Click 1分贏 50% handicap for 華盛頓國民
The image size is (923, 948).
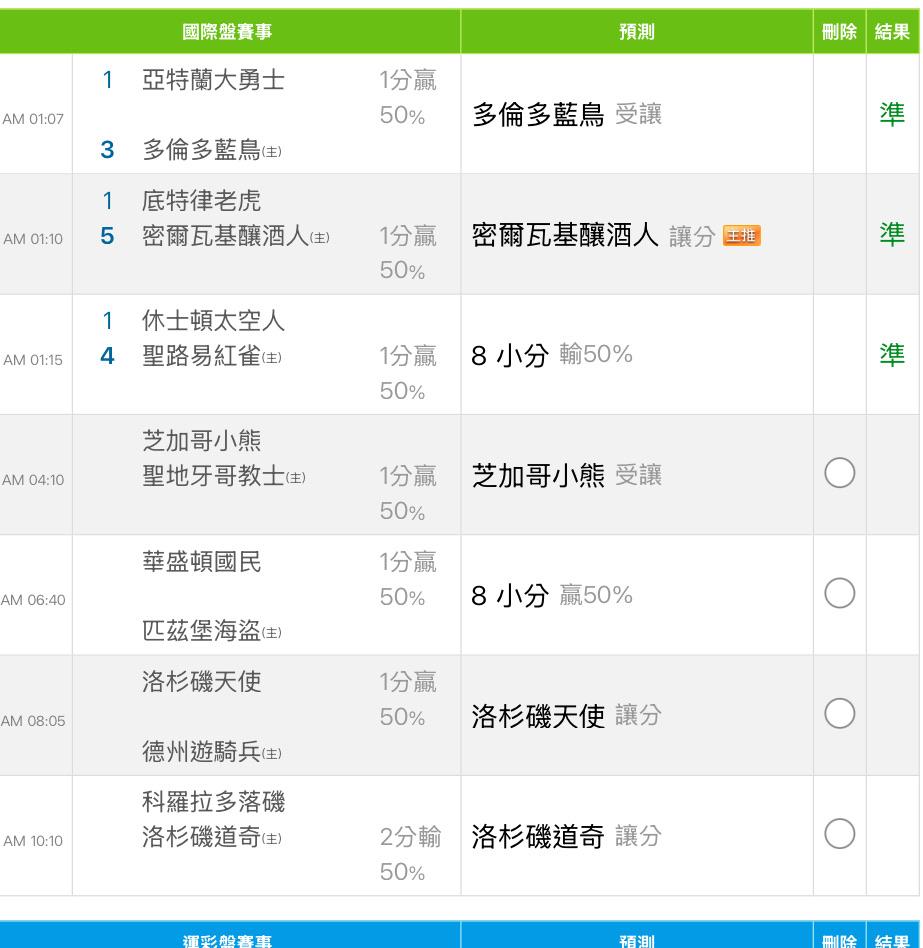point(408,579)
